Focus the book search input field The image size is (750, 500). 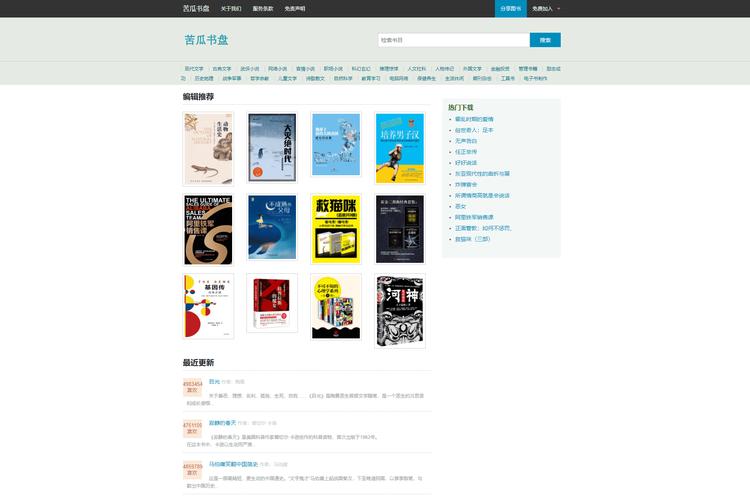click(453, 40)
